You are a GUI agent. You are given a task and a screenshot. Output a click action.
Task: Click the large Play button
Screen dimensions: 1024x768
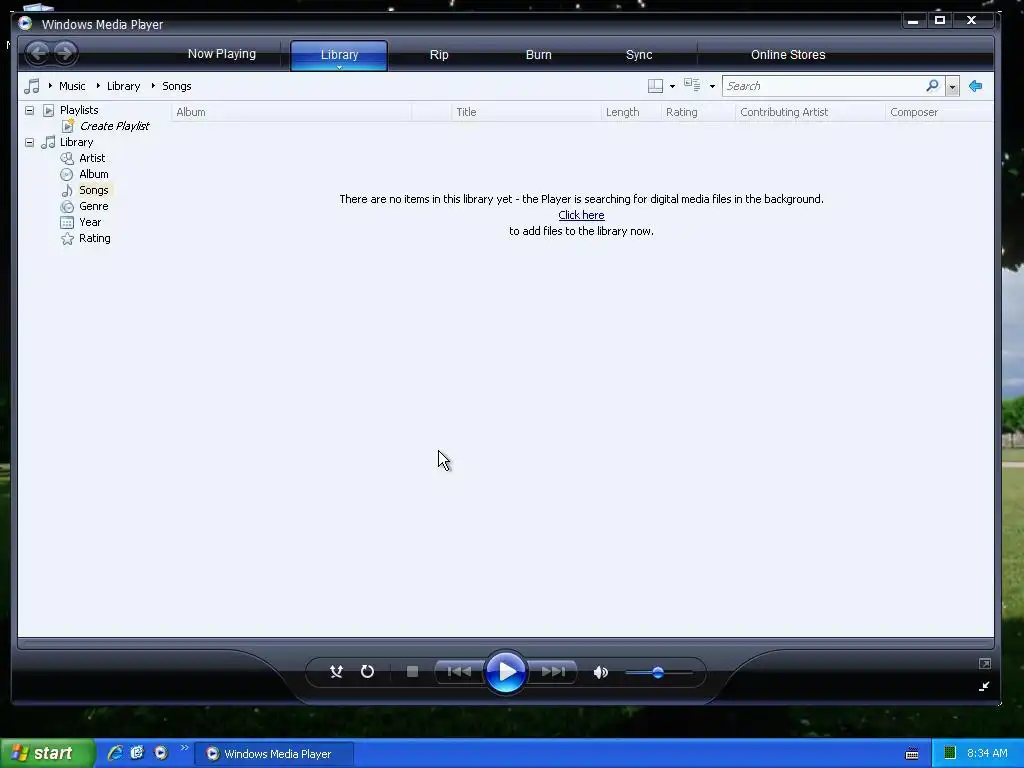tap(505, 671)
